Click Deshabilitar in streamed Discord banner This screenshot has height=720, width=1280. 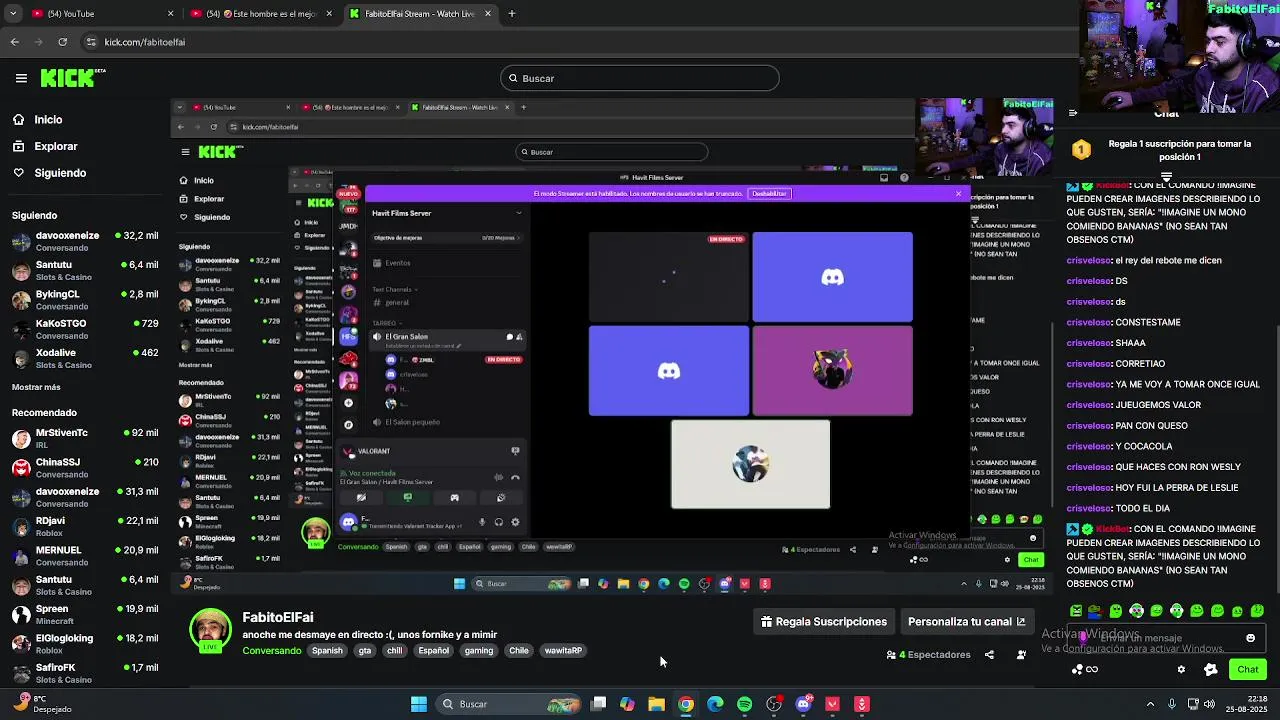(x=770, y=194)
